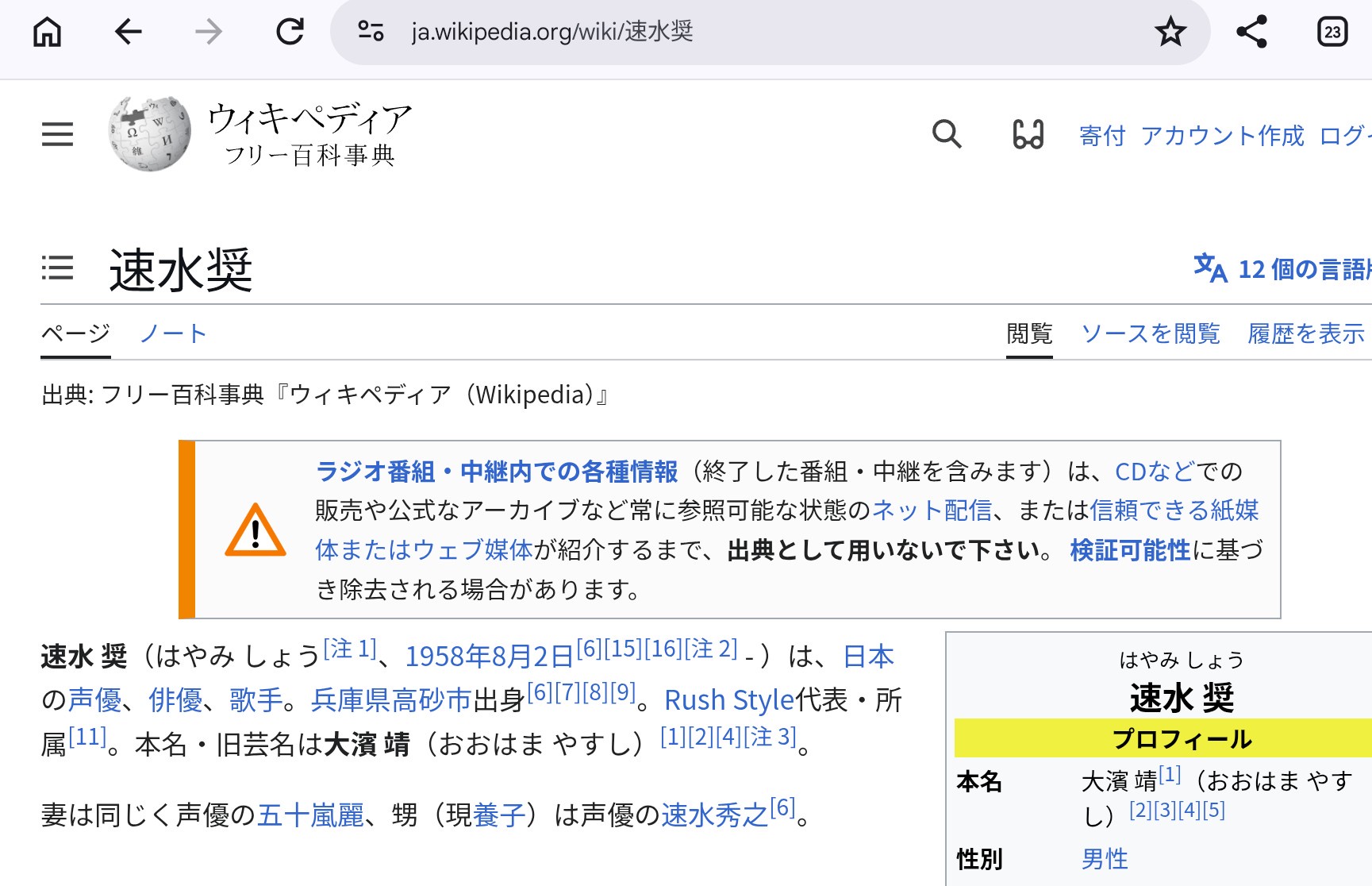1372x886 pixels.
Task: Open the 五十嵐麗 link
Action: tap(310, 815)
